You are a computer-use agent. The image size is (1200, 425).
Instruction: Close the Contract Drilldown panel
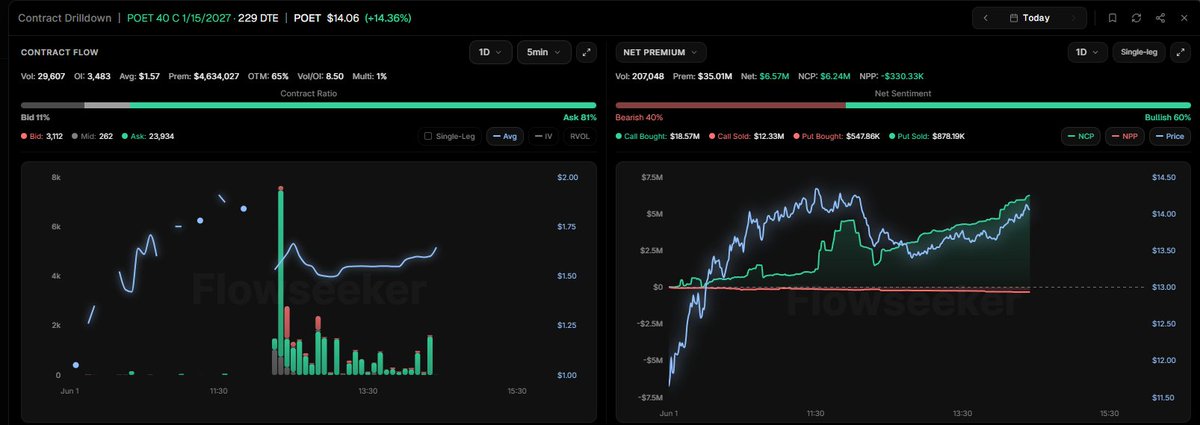(x=1184, y=18)
